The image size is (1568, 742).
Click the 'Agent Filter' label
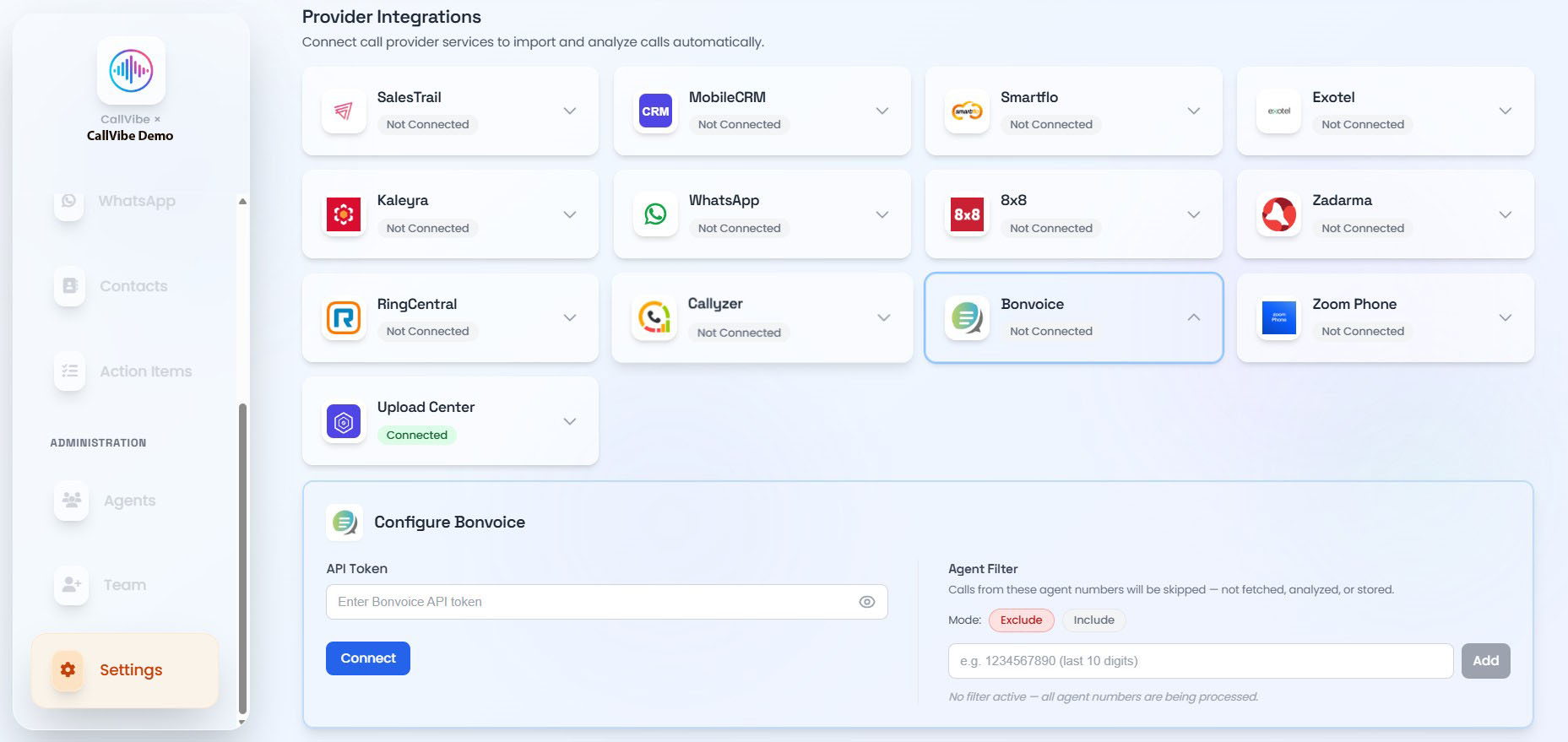[983, 569]
